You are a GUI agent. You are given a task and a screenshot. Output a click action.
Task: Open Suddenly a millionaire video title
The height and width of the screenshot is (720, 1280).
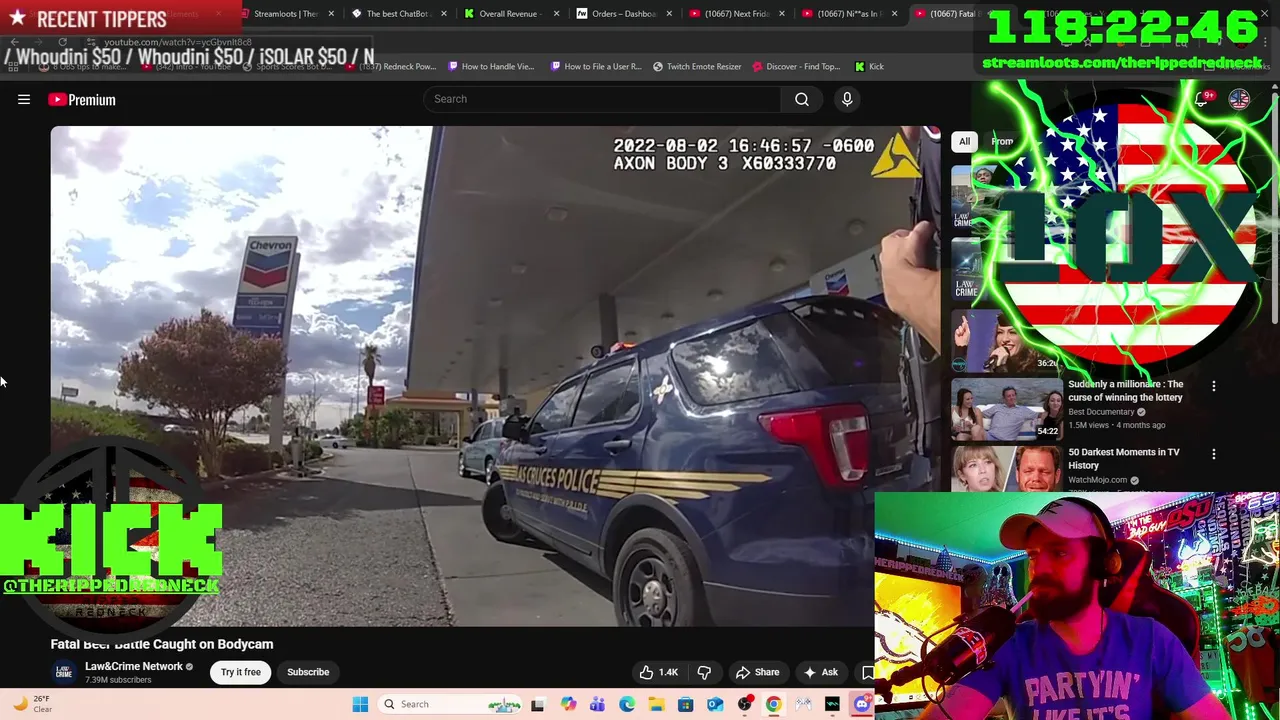1125,391
